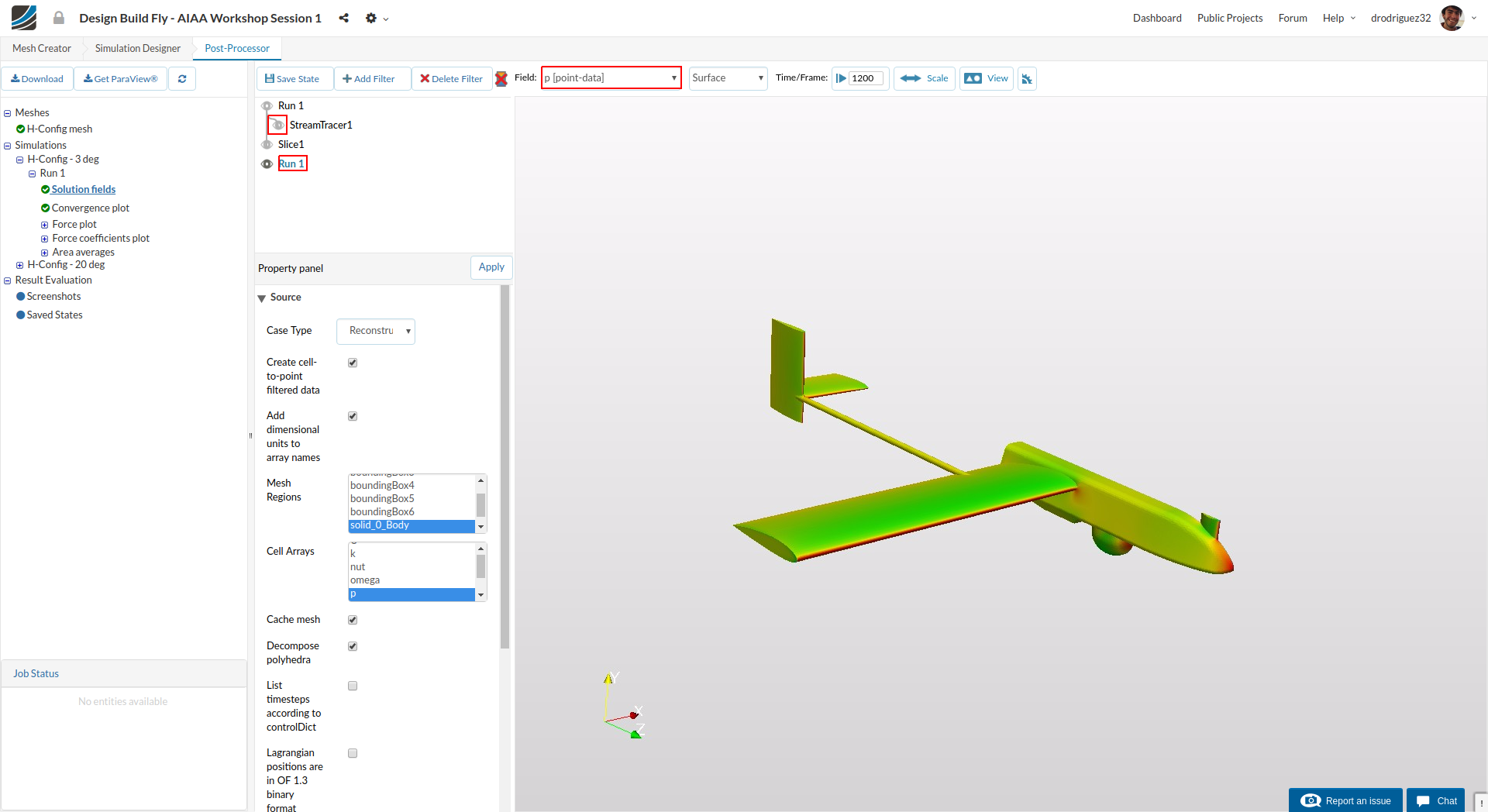
Task: Open the Field dropdown
Action: click(x=611, y=77)
